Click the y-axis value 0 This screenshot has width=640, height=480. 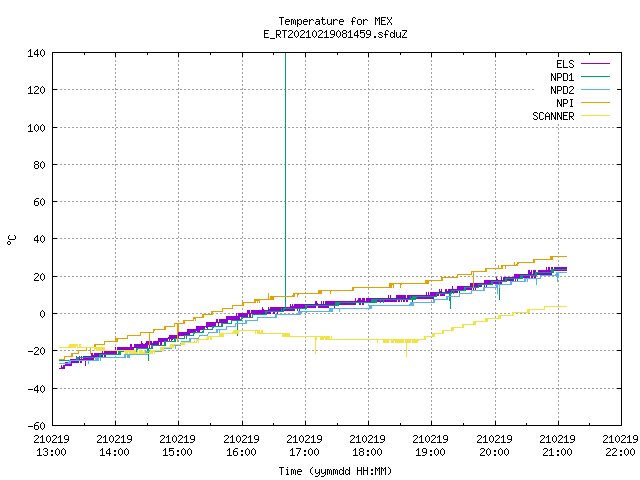42,314
